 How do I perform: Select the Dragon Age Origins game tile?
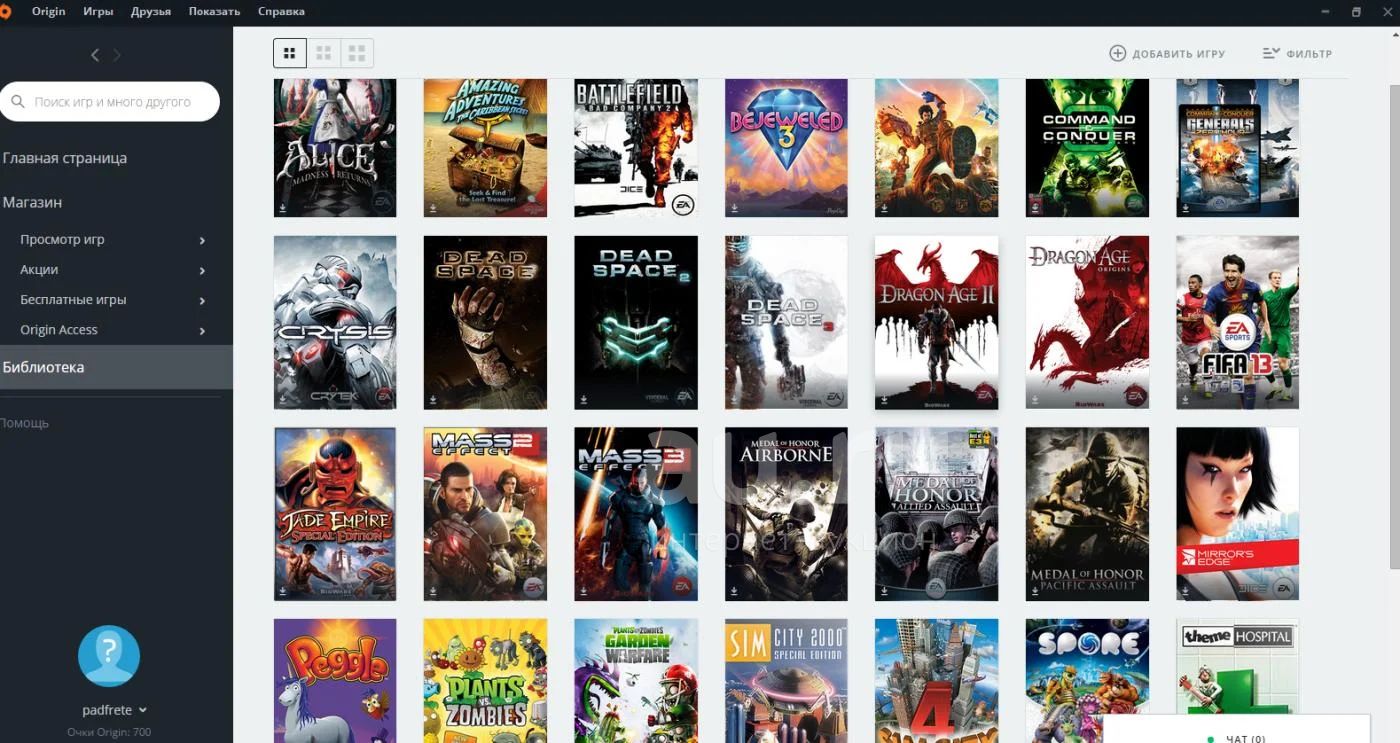(x=1087, y=322)
